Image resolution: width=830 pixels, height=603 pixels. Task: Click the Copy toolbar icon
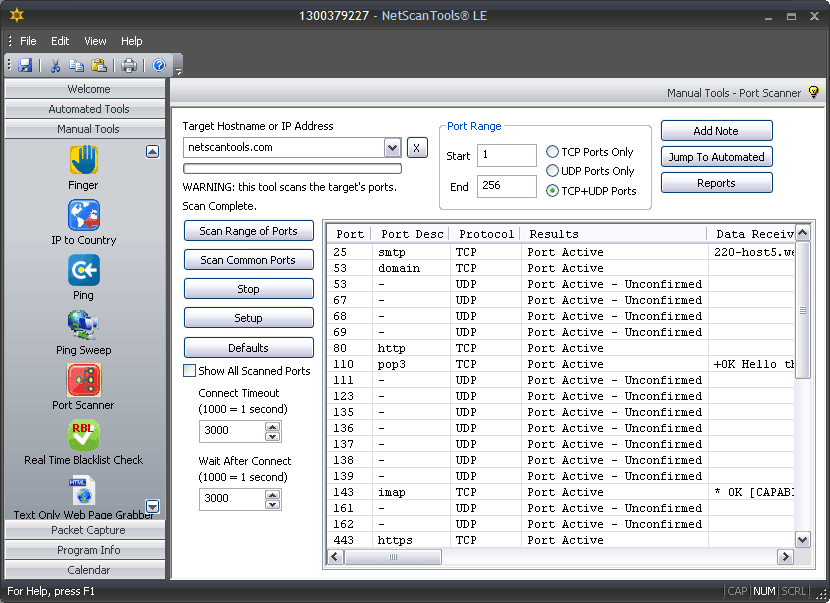click(x=77, y=65)
